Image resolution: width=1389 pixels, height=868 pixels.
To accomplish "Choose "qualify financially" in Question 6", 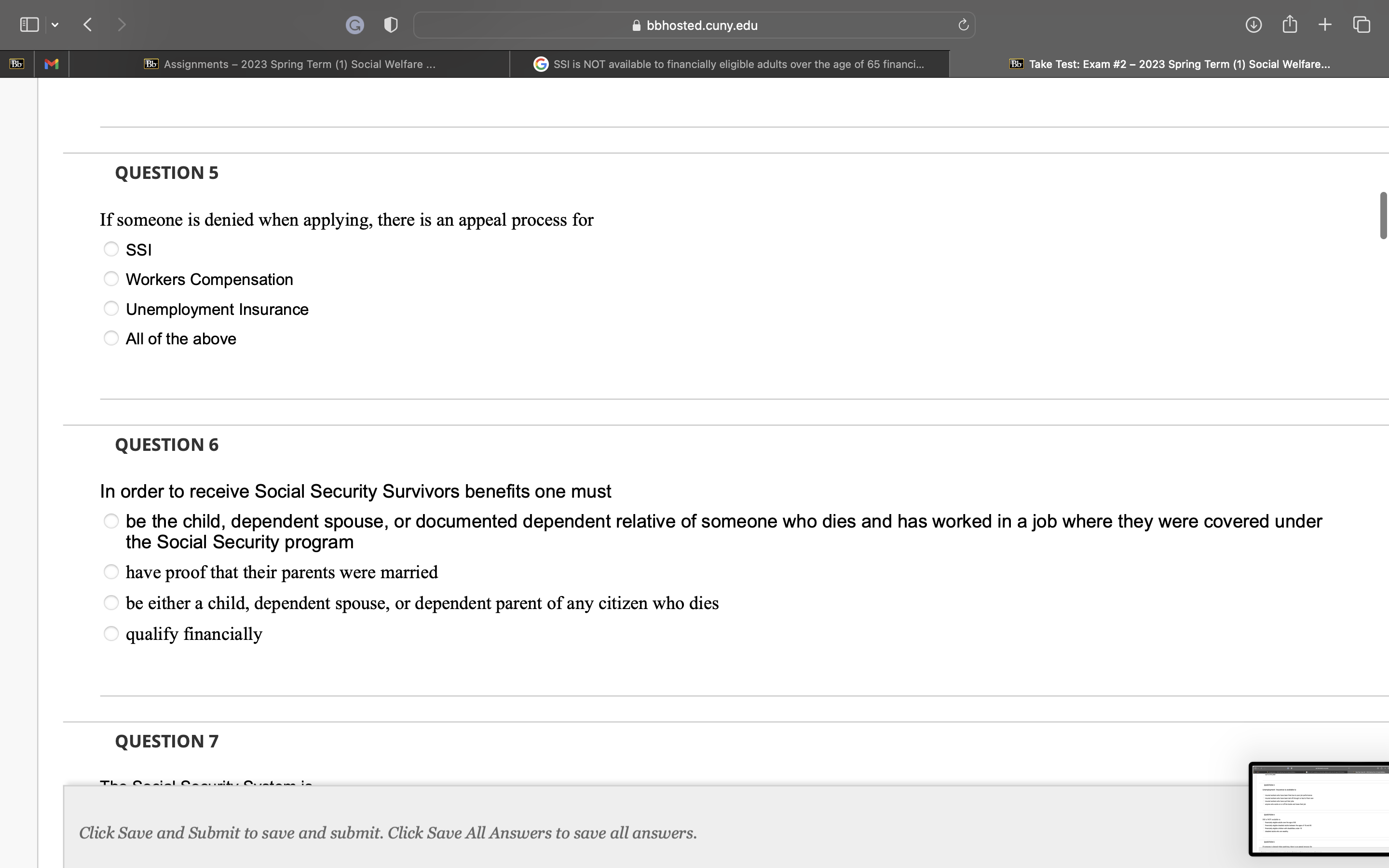I will [x=111, y=633].
